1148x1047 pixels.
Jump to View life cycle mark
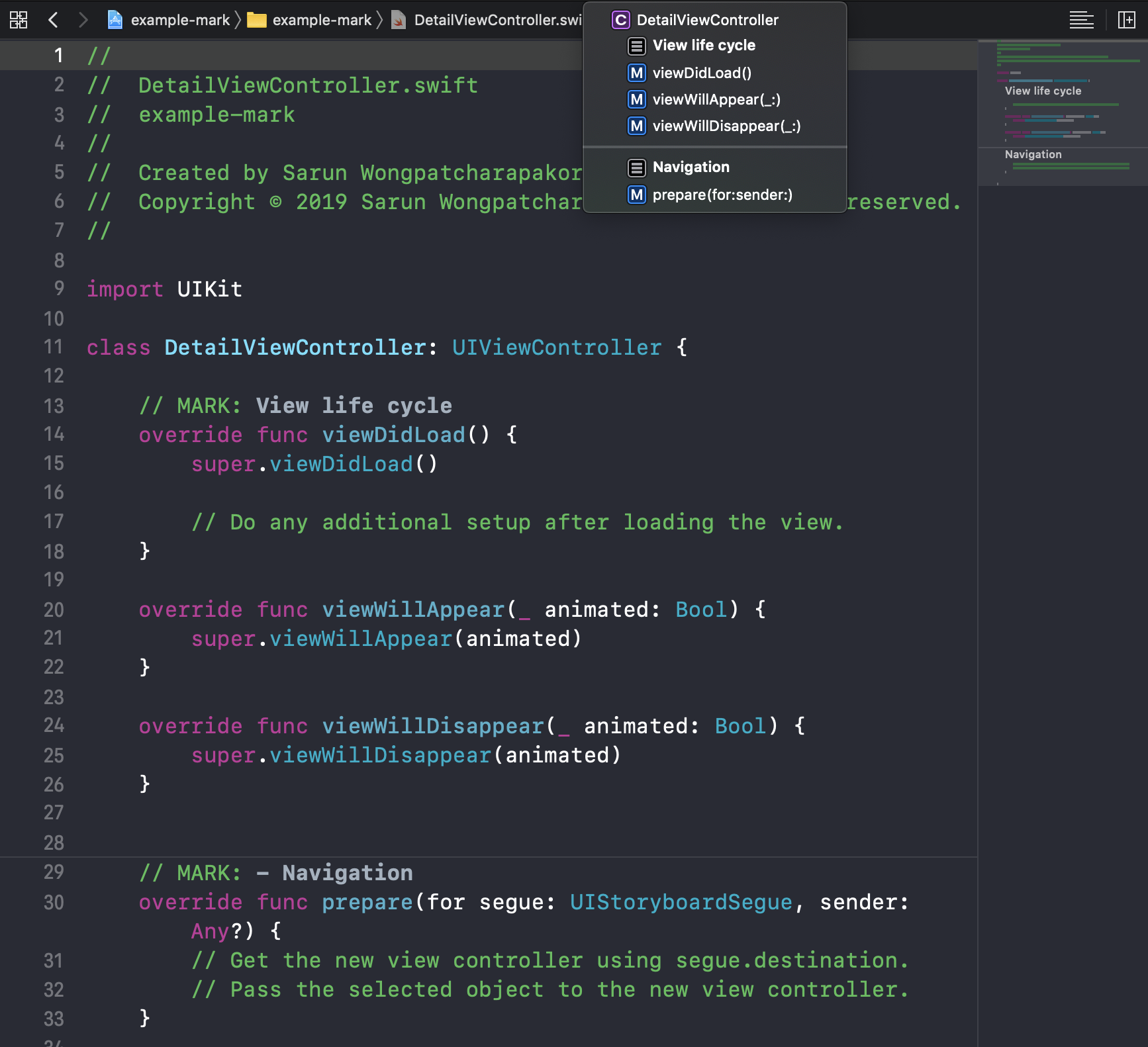point(704,45)
